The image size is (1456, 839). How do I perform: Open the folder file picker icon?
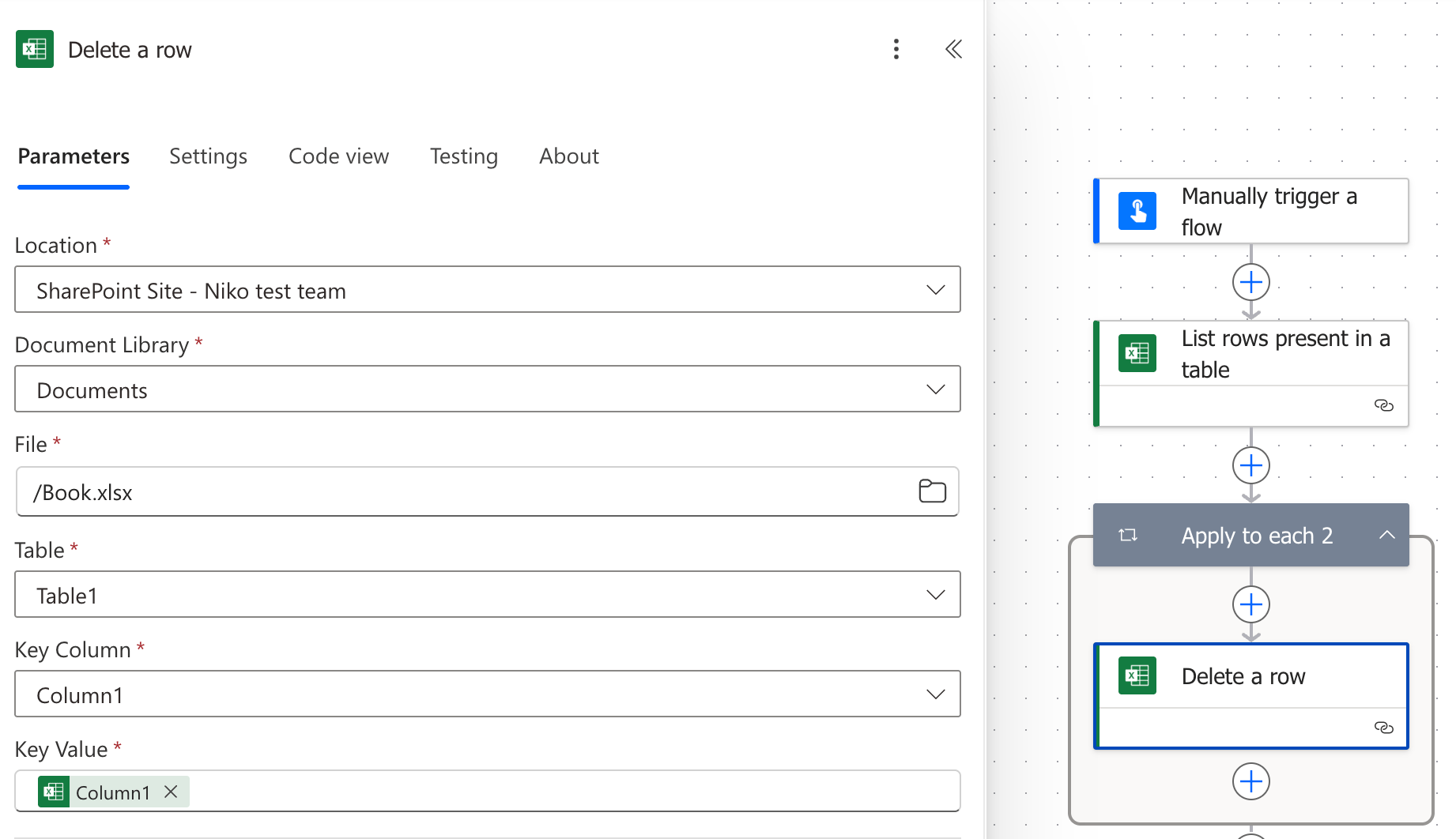click(932, 491)
